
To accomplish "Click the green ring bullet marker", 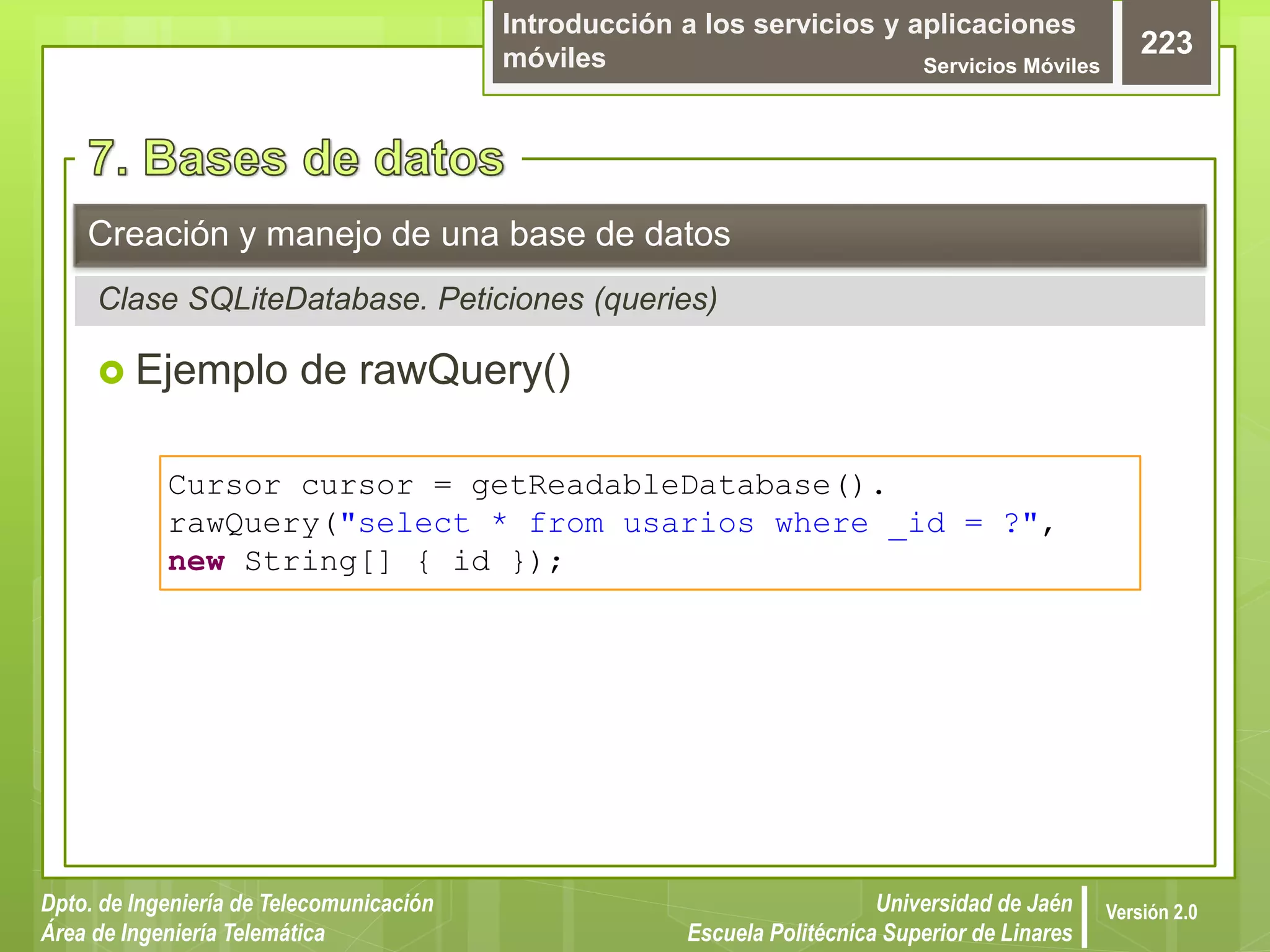I will coord(112,372).
